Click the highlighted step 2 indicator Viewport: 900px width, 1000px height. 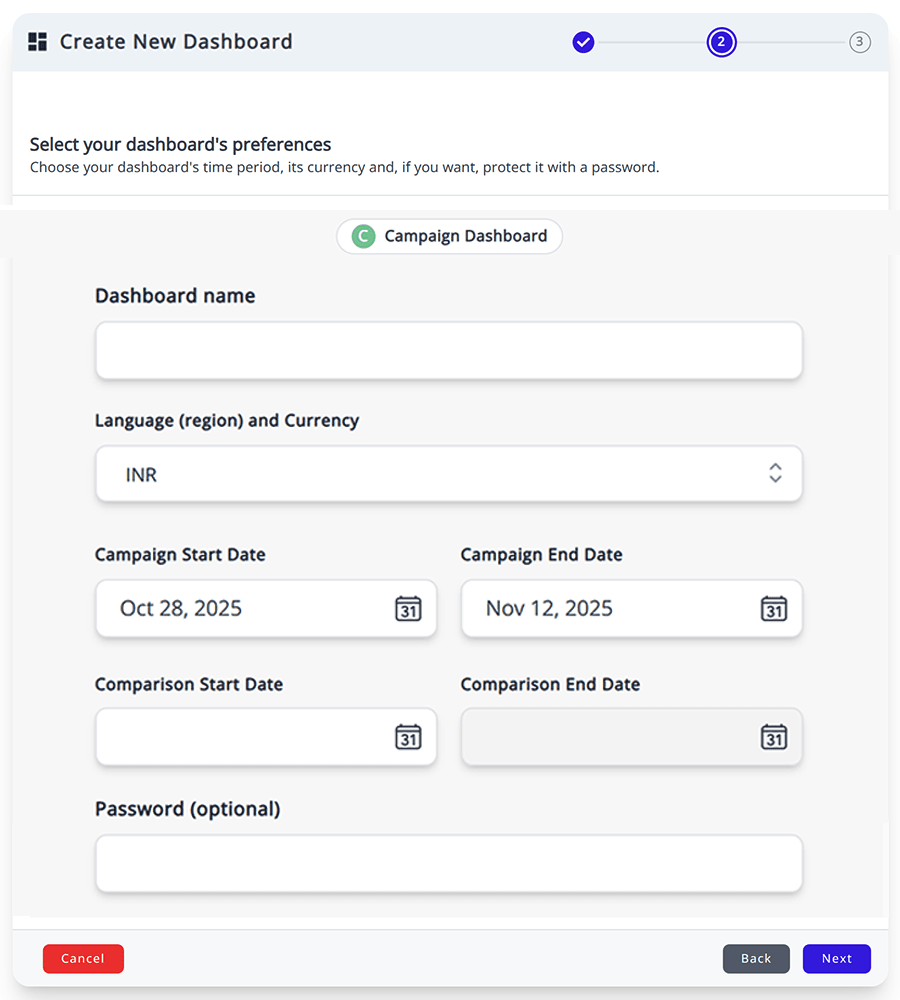pos(721,42)
